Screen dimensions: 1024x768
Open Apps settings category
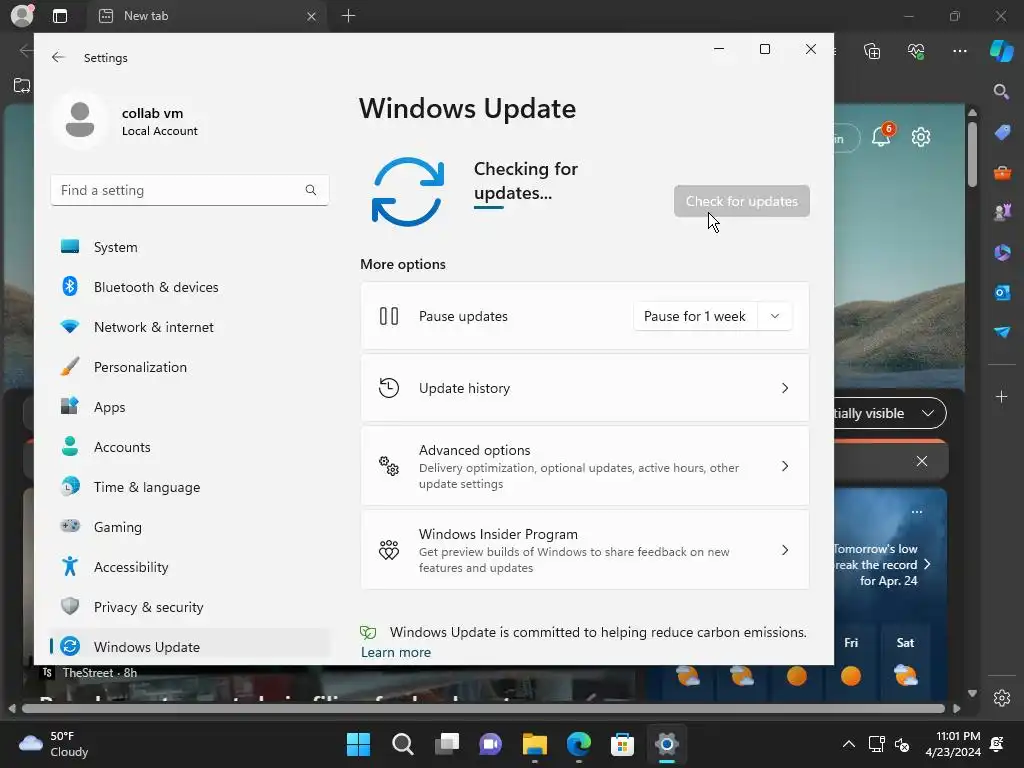coord(189,407)
